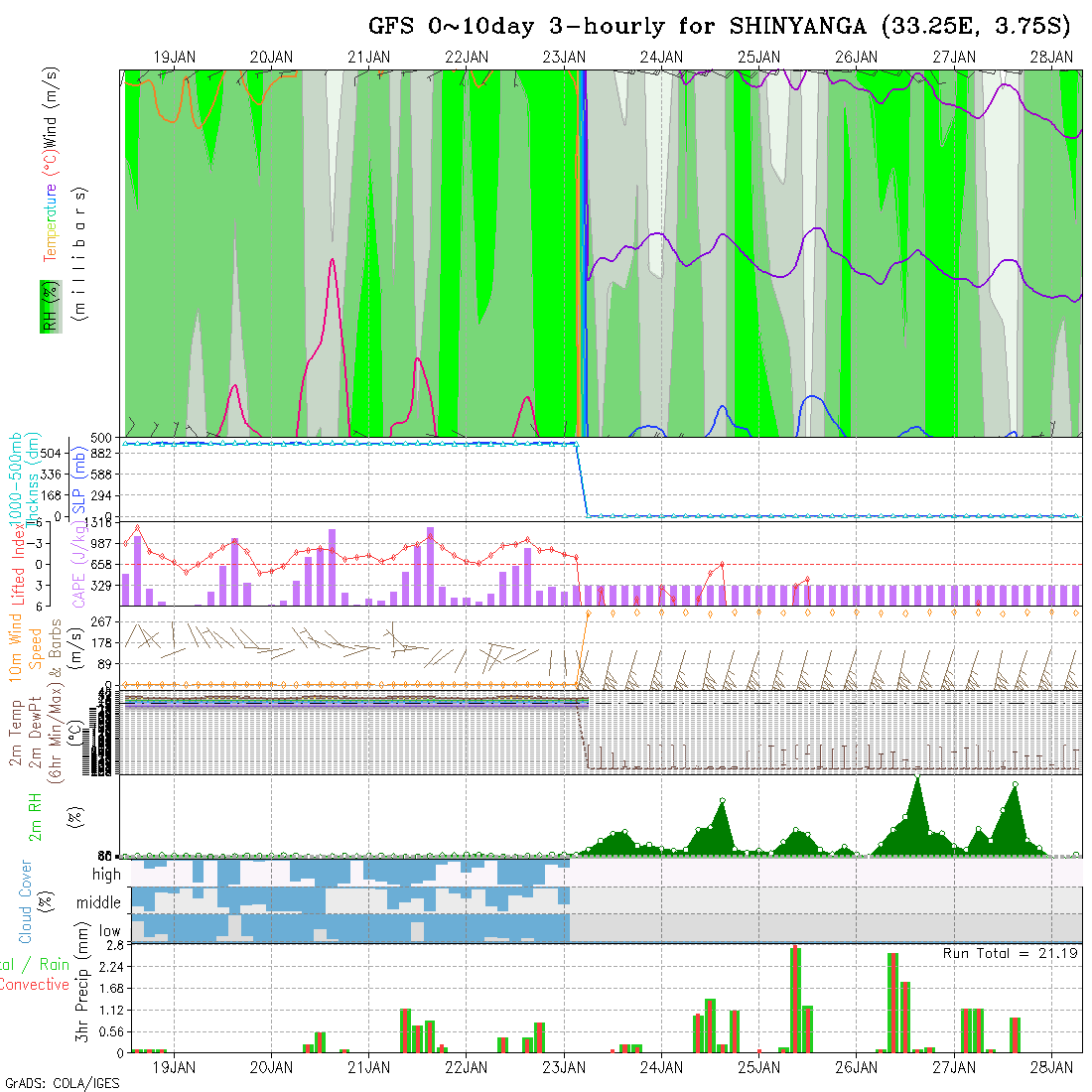The width and height of the screenshot is (1092, 1092).
Task: Click the GrADS: COLA/IGES credit text
Action: point(62,1083)
